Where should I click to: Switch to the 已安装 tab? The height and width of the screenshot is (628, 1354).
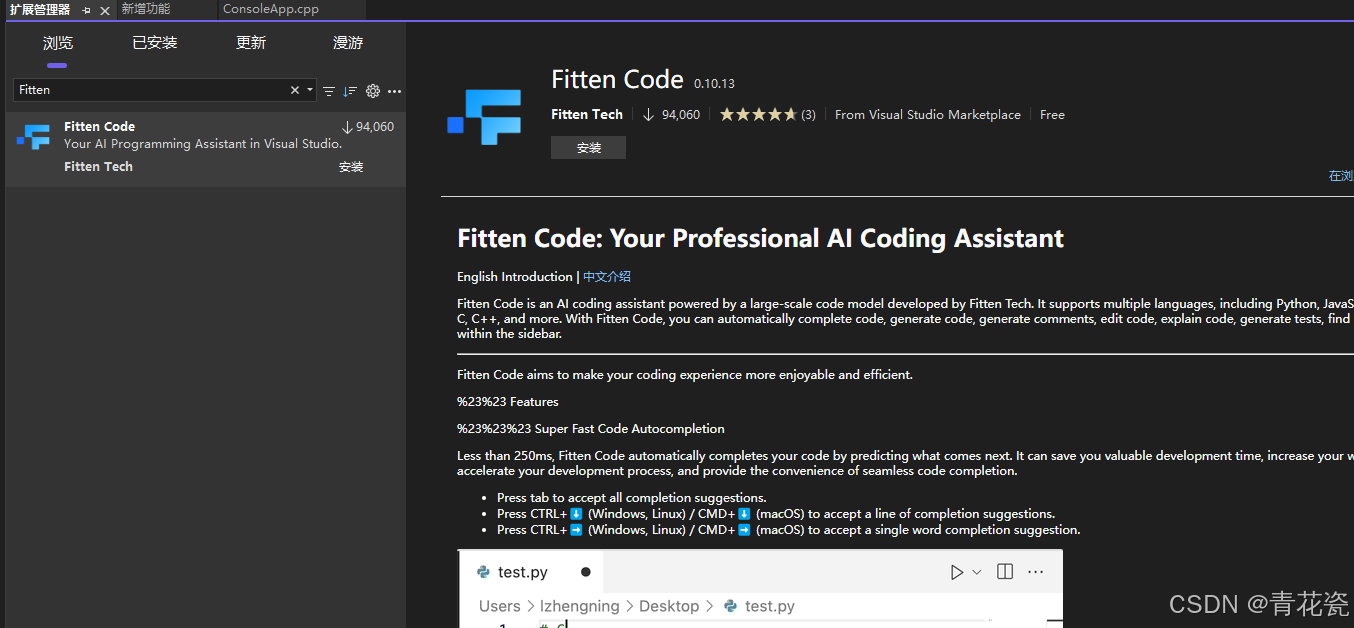154,43
